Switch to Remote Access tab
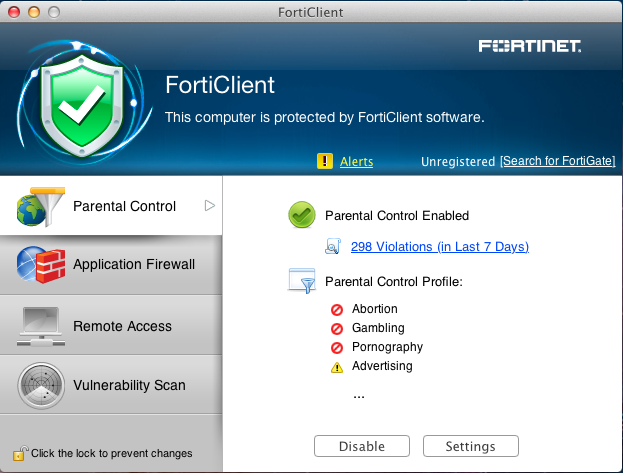 (x=111, y=325)
